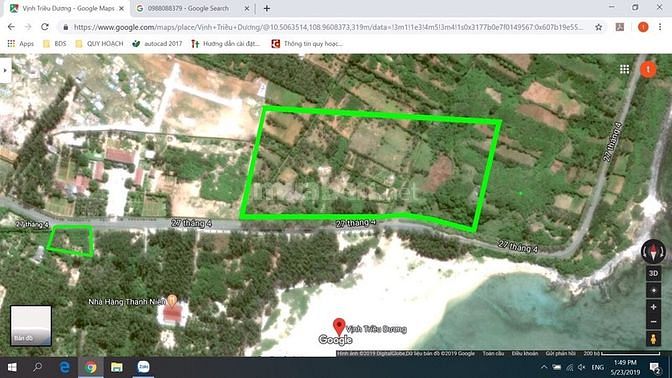Show your location on the map
The width and height of the screenshot is (672, 378).
pos(653,291)
